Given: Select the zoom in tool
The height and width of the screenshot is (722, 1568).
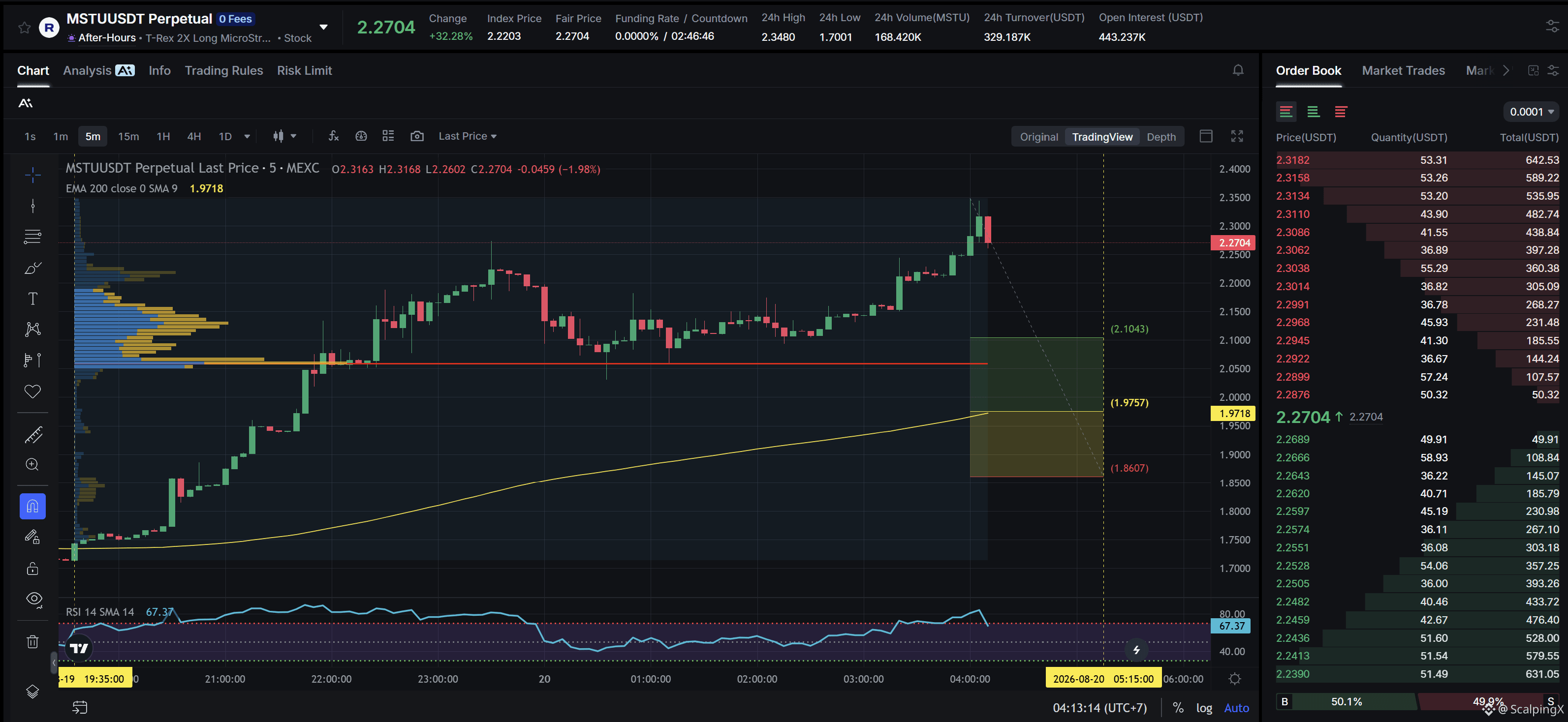Looking at the screenshot, I should tap(33, 465).
